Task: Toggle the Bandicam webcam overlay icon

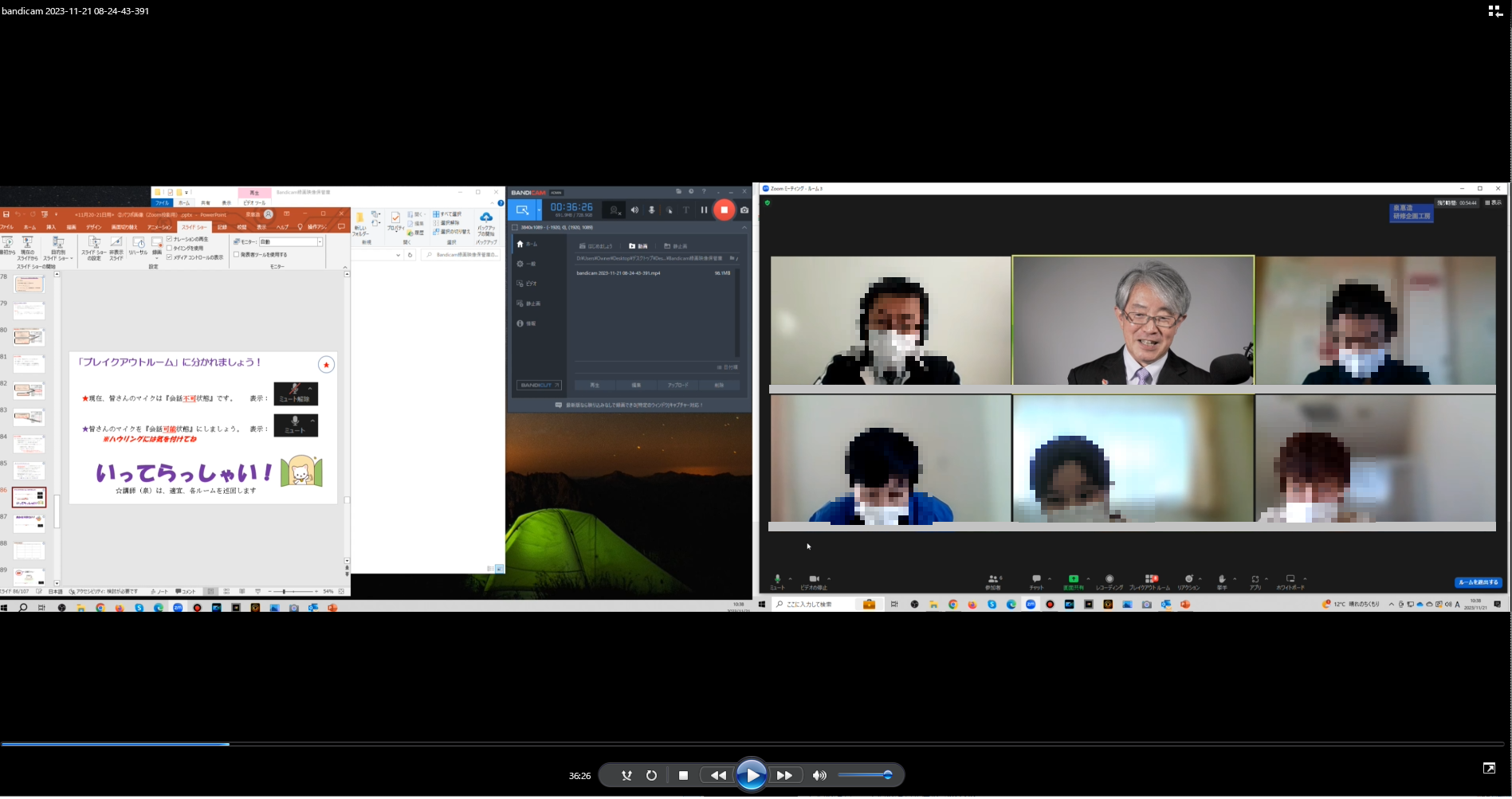Action: click(615, 210)
